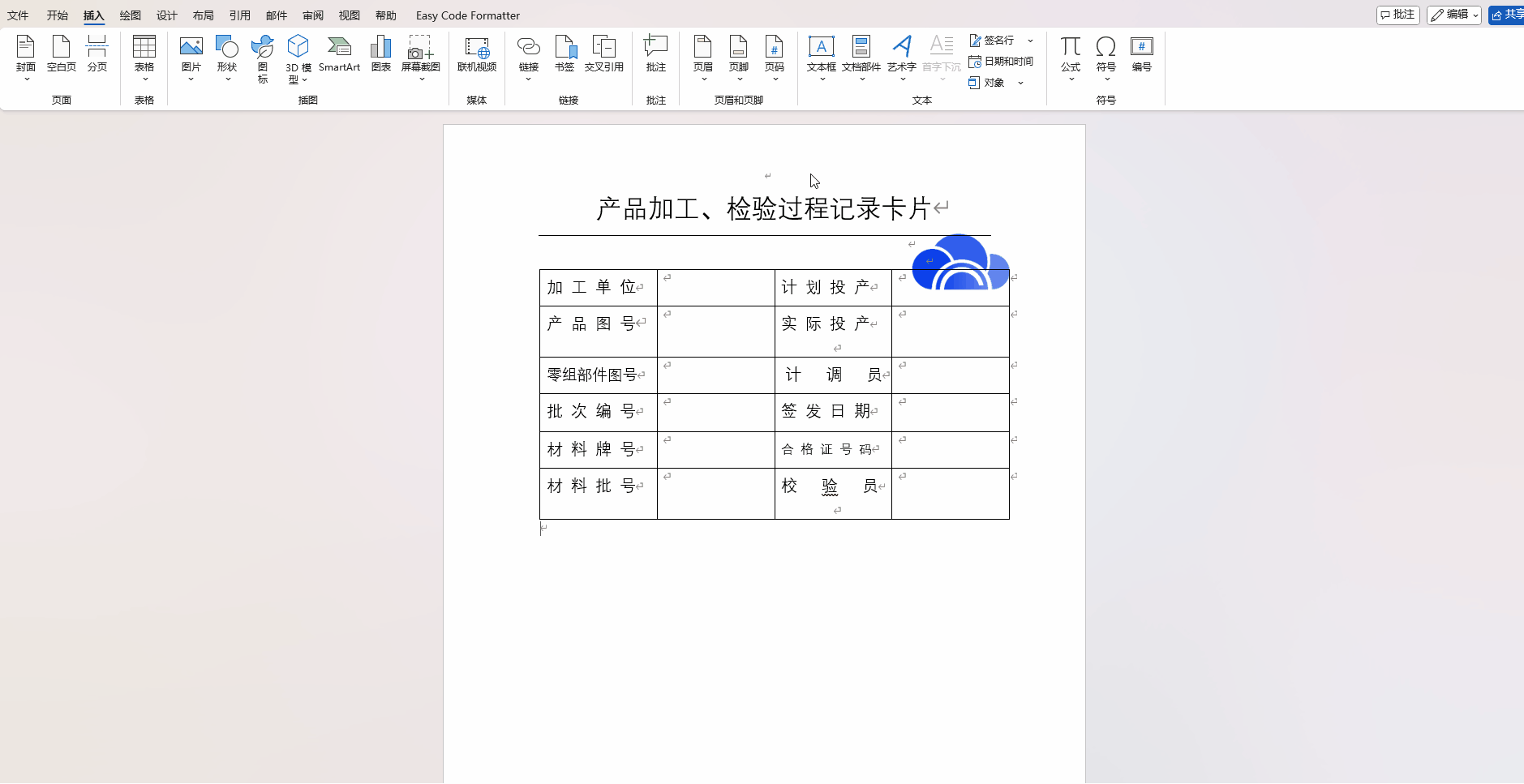Expand the shapes (形状) dropdown

pyautogui.click(x=227, y=79)
